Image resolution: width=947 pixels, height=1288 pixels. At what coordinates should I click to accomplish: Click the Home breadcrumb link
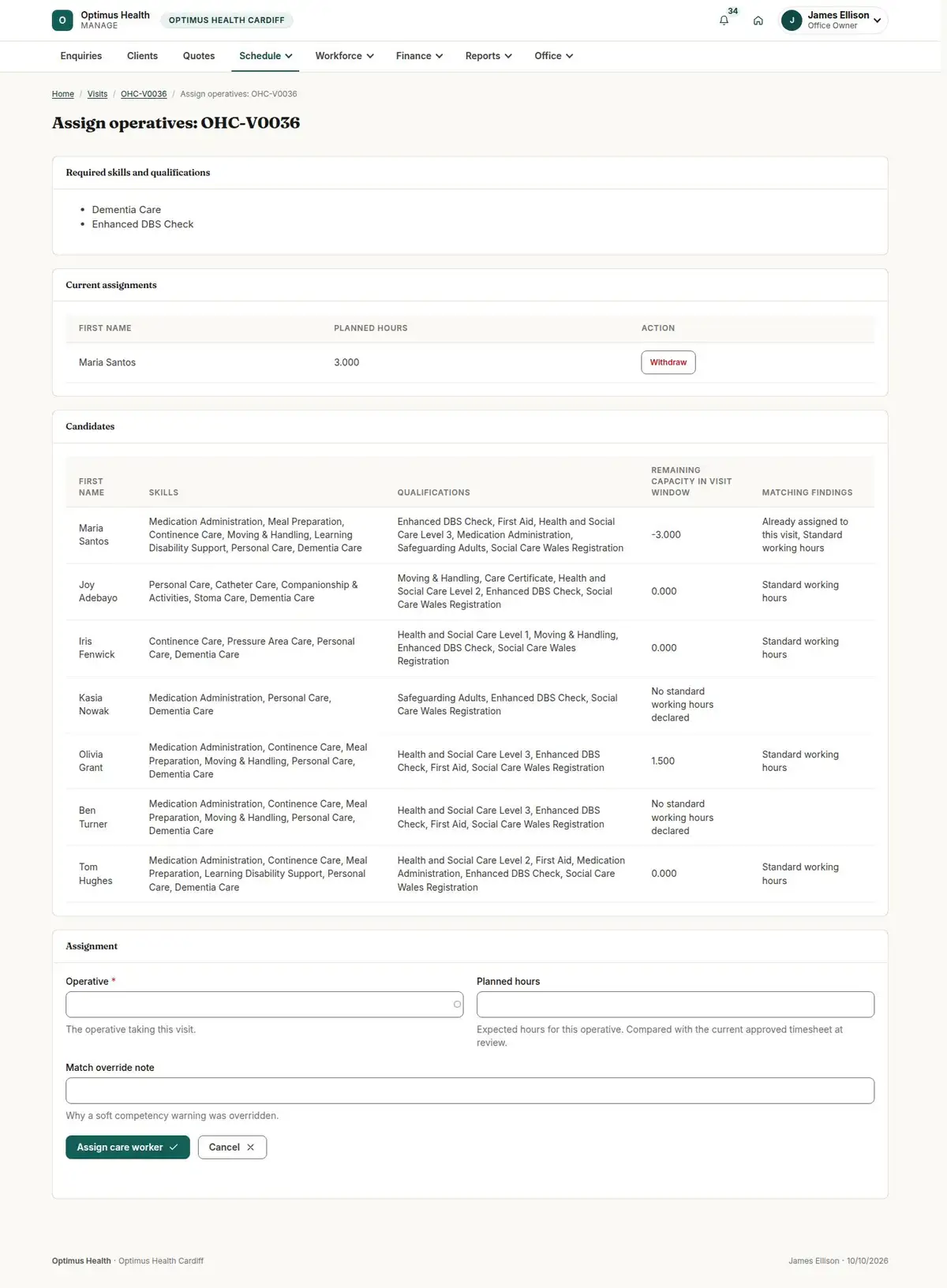tap(63, 94)
